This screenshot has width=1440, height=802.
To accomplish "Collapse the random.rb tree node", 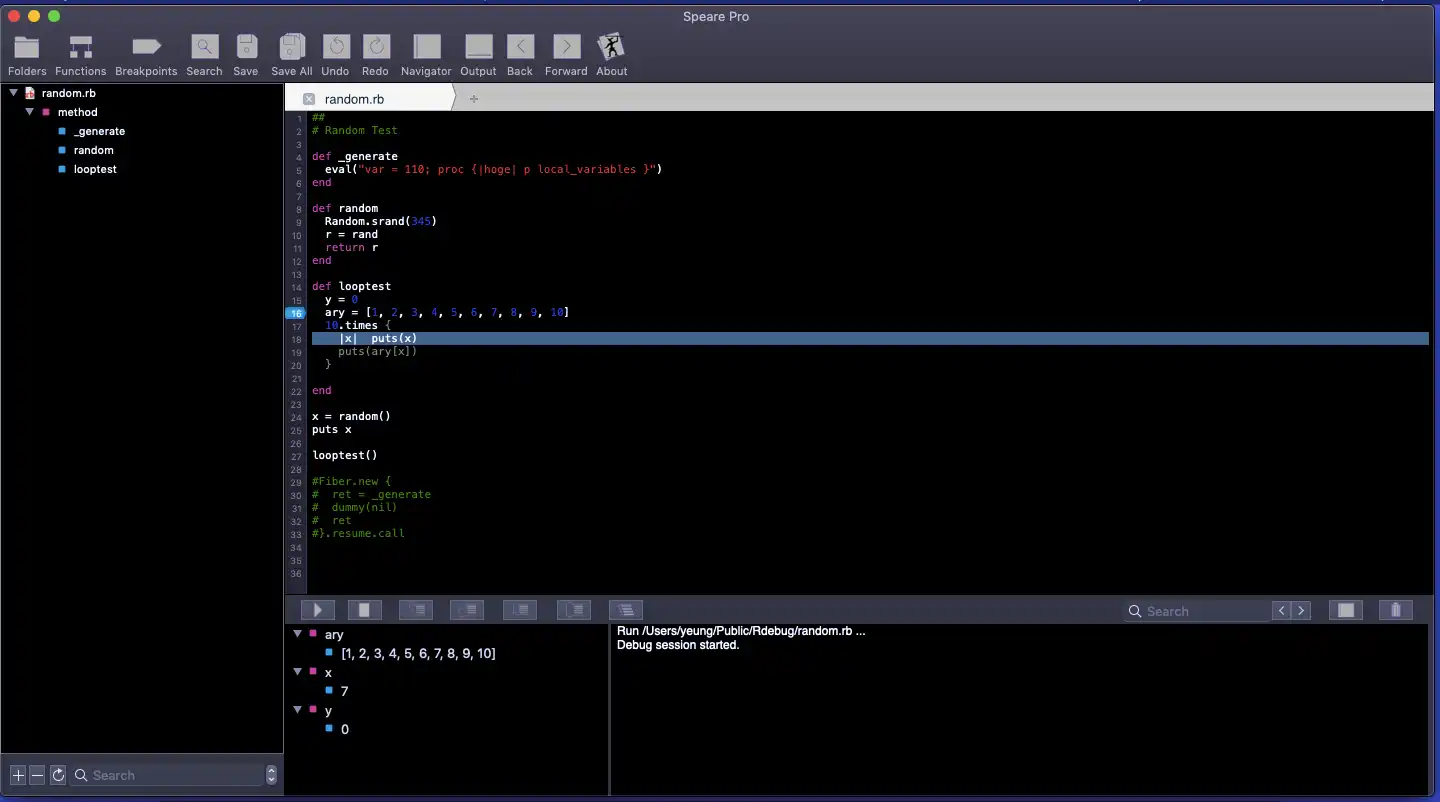I will click(14, 93).
